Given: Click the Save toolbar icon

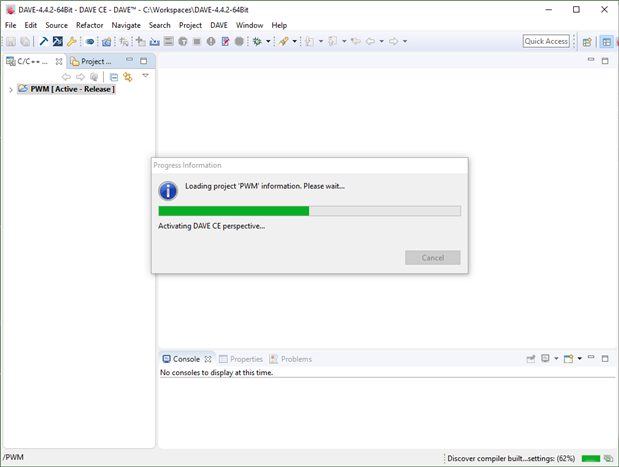Looking at the screenshot, I should [11, 41].
